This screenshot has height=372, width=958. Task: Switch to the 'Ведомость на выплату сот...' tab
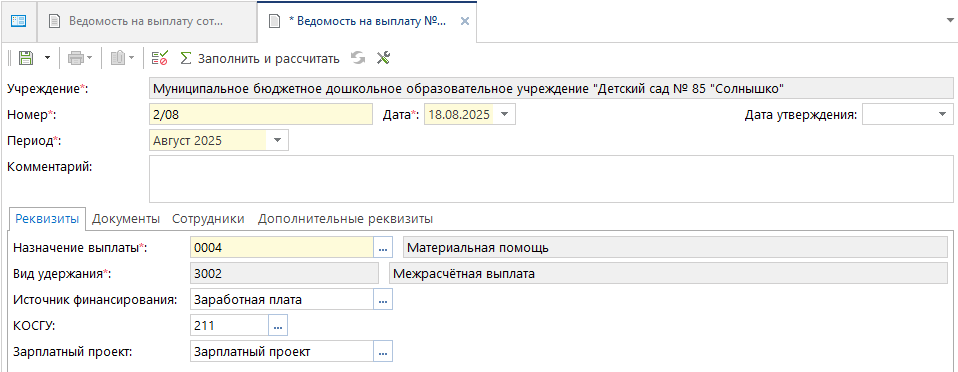point(146,21)
